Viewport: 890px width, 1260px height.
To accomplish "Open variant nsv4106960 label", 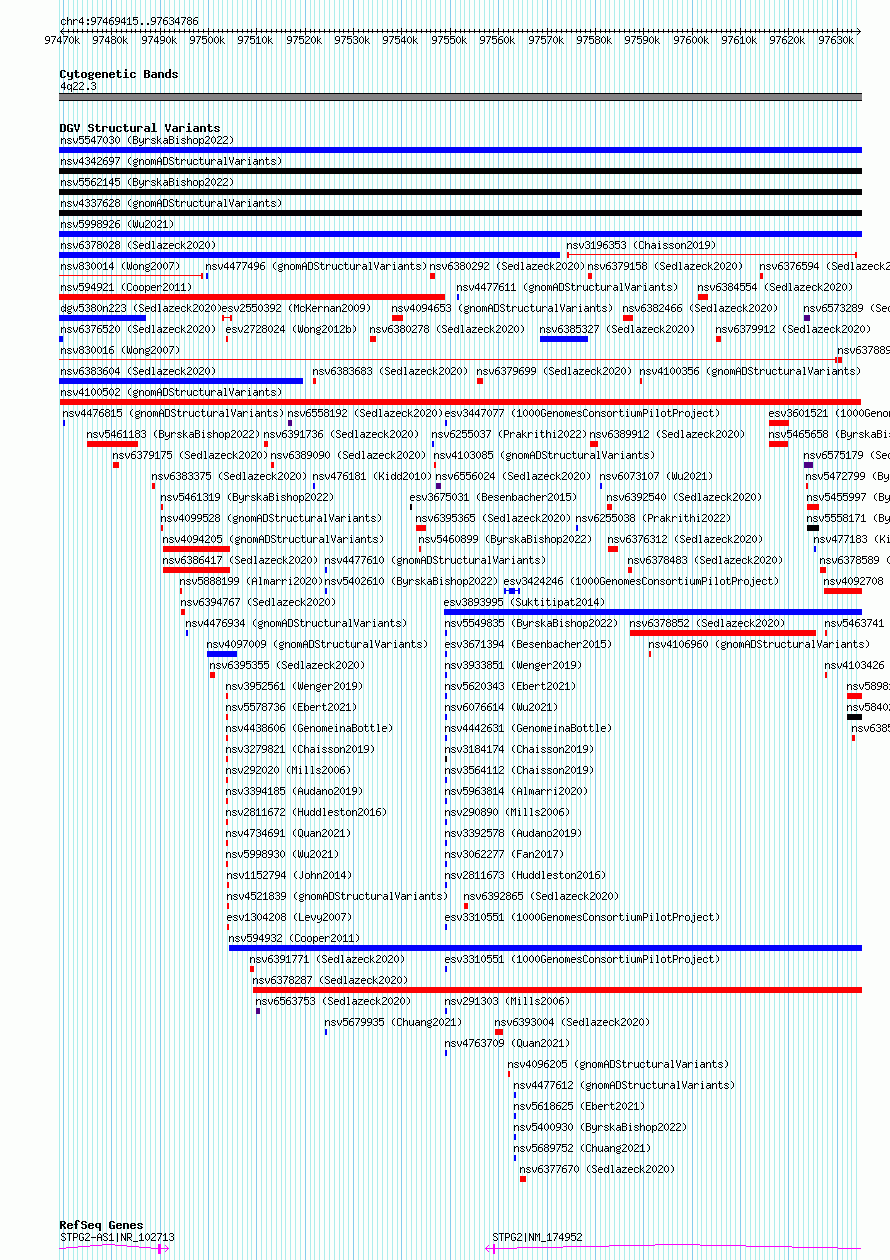I will point(759,644).
